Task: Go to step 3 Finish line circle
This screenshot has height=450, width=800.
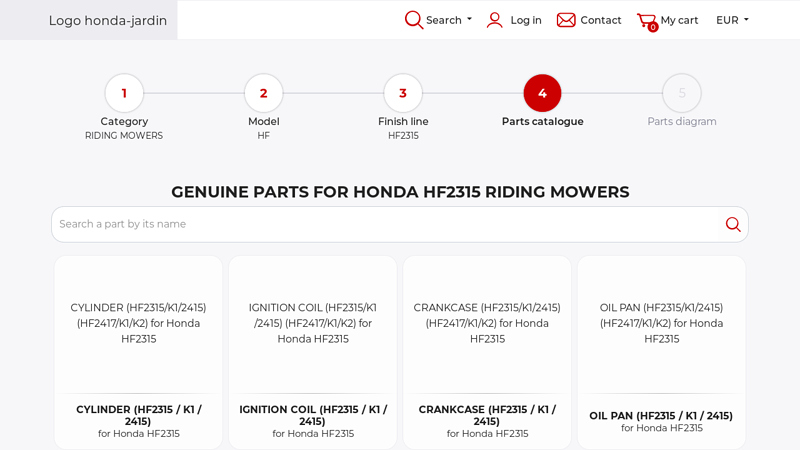Action: [403, 93]
